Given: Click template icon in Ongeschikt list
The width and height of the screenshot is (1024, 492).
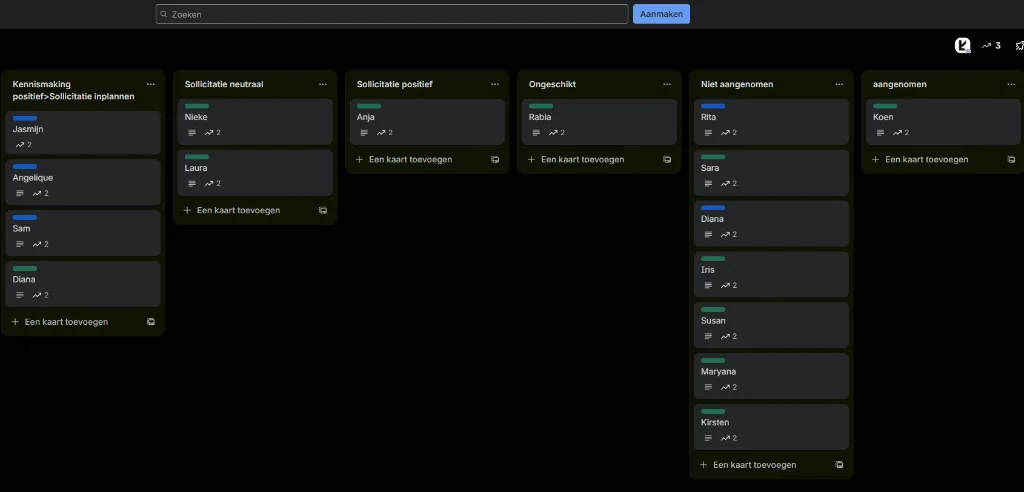Looking at the screenshot, I should 667,159.
